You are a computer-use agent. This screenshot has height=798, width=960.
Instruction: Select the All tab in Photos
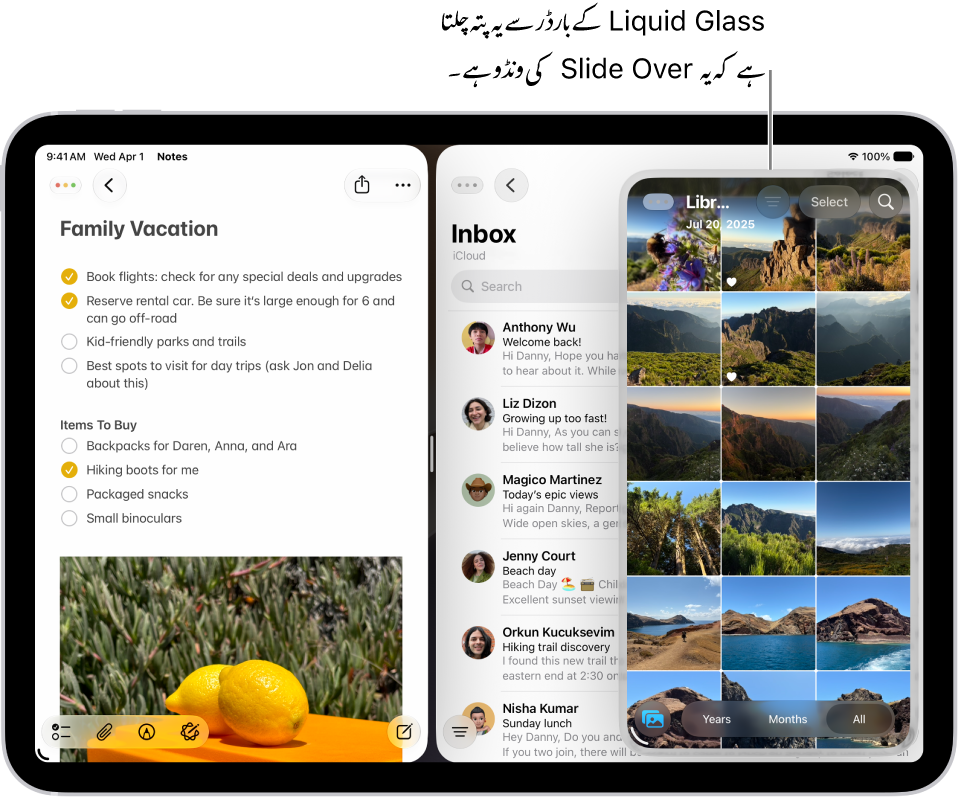pyautogui.click(x=859, y=719)
